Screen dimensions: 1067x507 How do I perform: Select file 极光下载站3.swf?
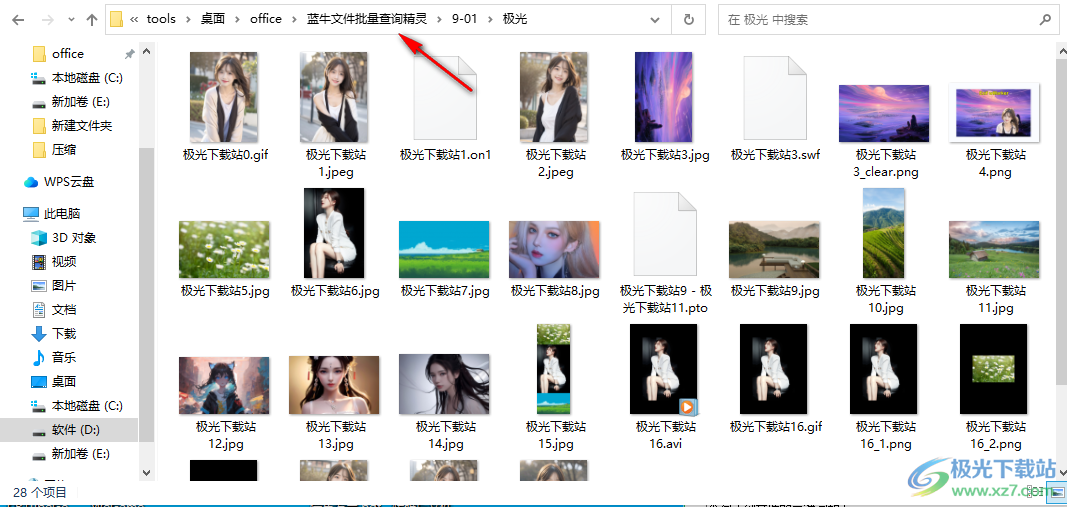[x=776, y=108]
